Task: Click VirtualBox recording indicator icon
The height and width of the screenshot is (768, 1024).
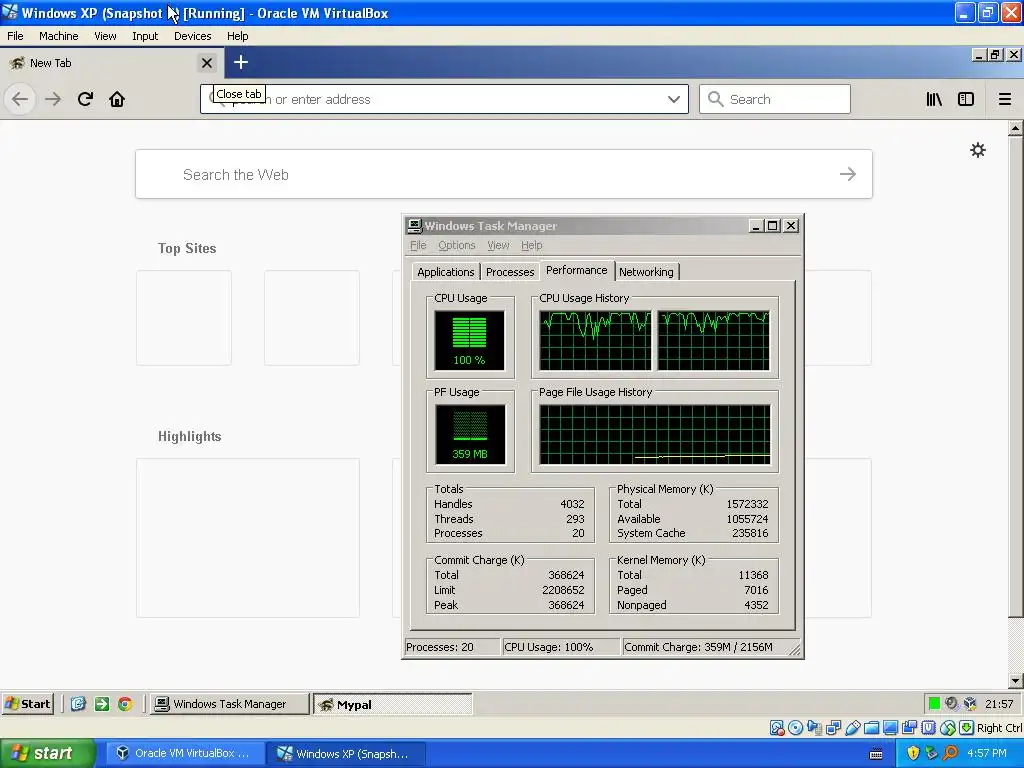Action: [909, 728]
